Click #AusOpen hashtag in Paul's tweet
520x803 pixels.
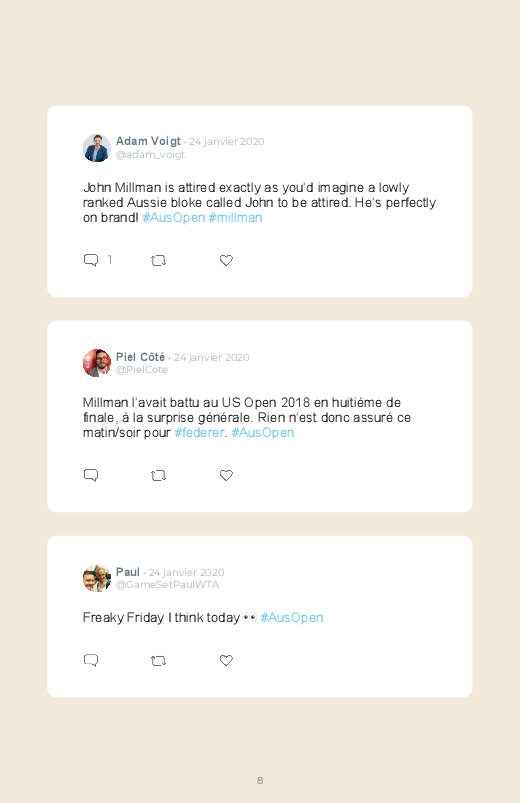292,618
